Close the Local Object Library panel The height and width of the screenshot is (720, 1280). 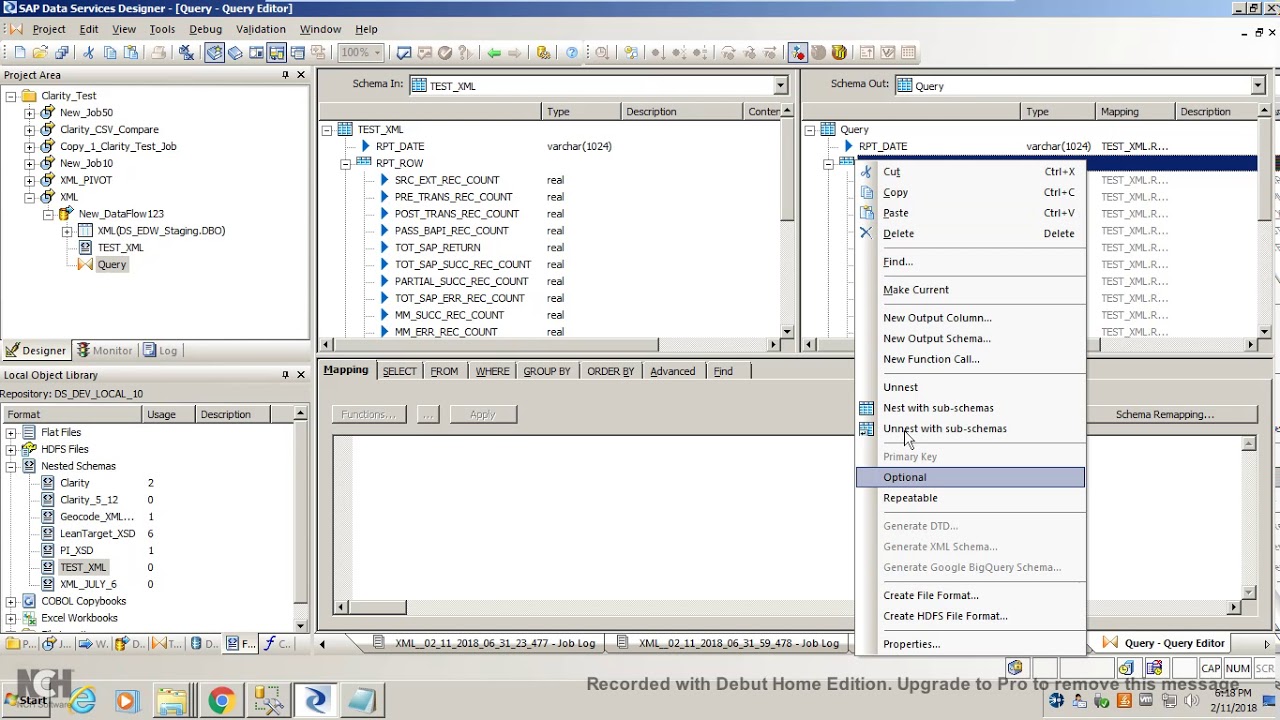point(301,375)
